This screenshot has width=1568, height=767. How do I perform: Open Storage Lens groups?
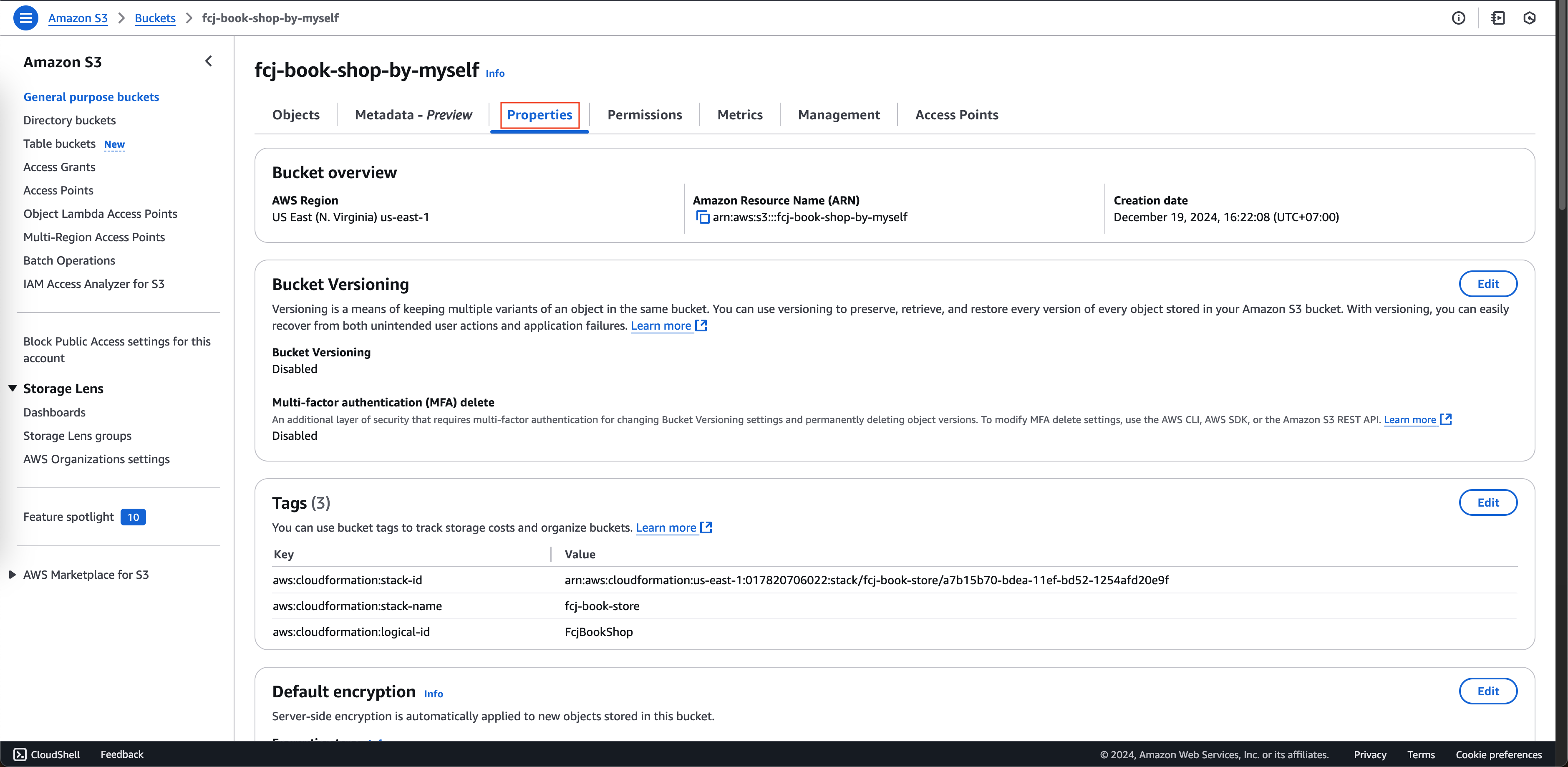point(77,436)
